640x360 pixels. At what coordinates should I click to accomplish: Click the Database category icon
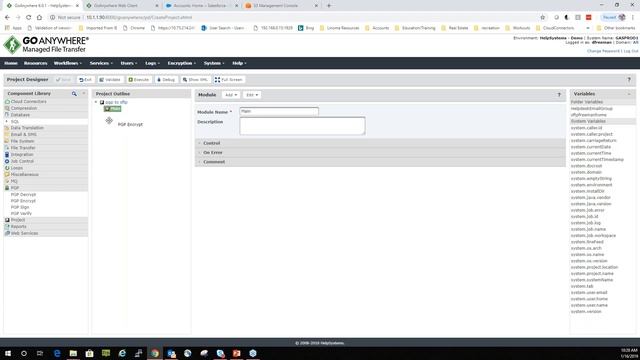(7, 115)
